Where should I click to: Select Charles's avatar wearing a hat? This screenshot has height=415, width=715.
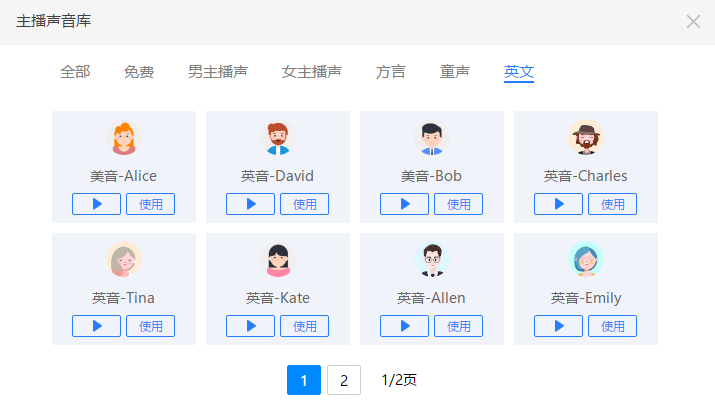pos(586,137)
